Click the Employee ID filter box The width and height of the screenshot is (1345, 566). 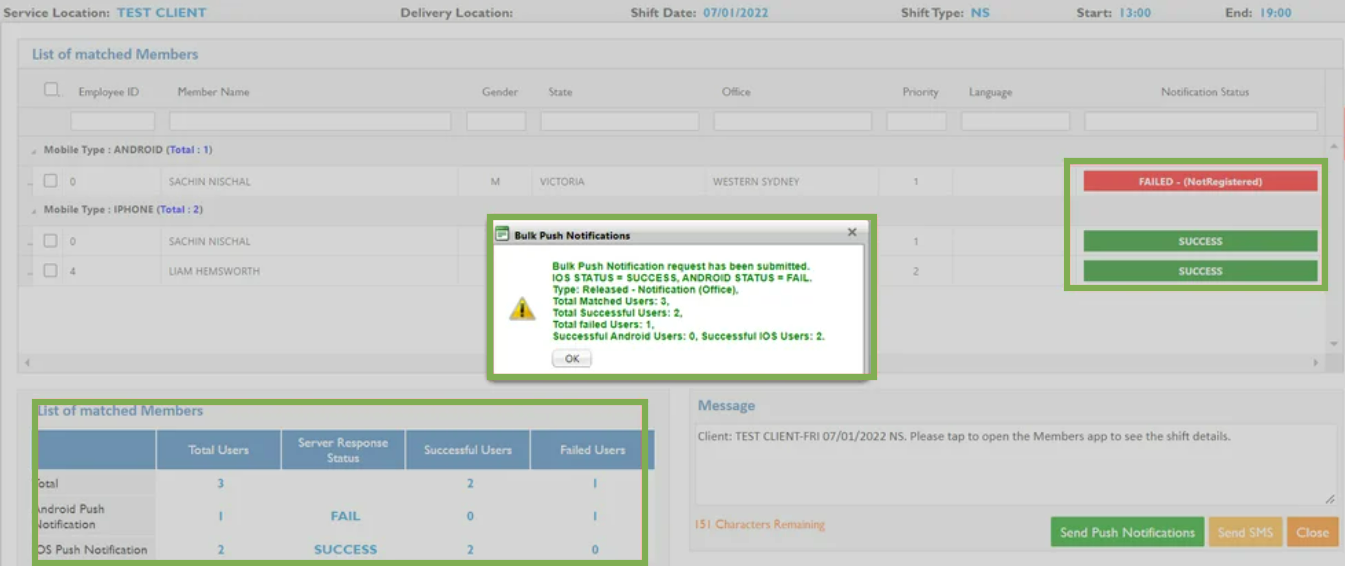112,121
